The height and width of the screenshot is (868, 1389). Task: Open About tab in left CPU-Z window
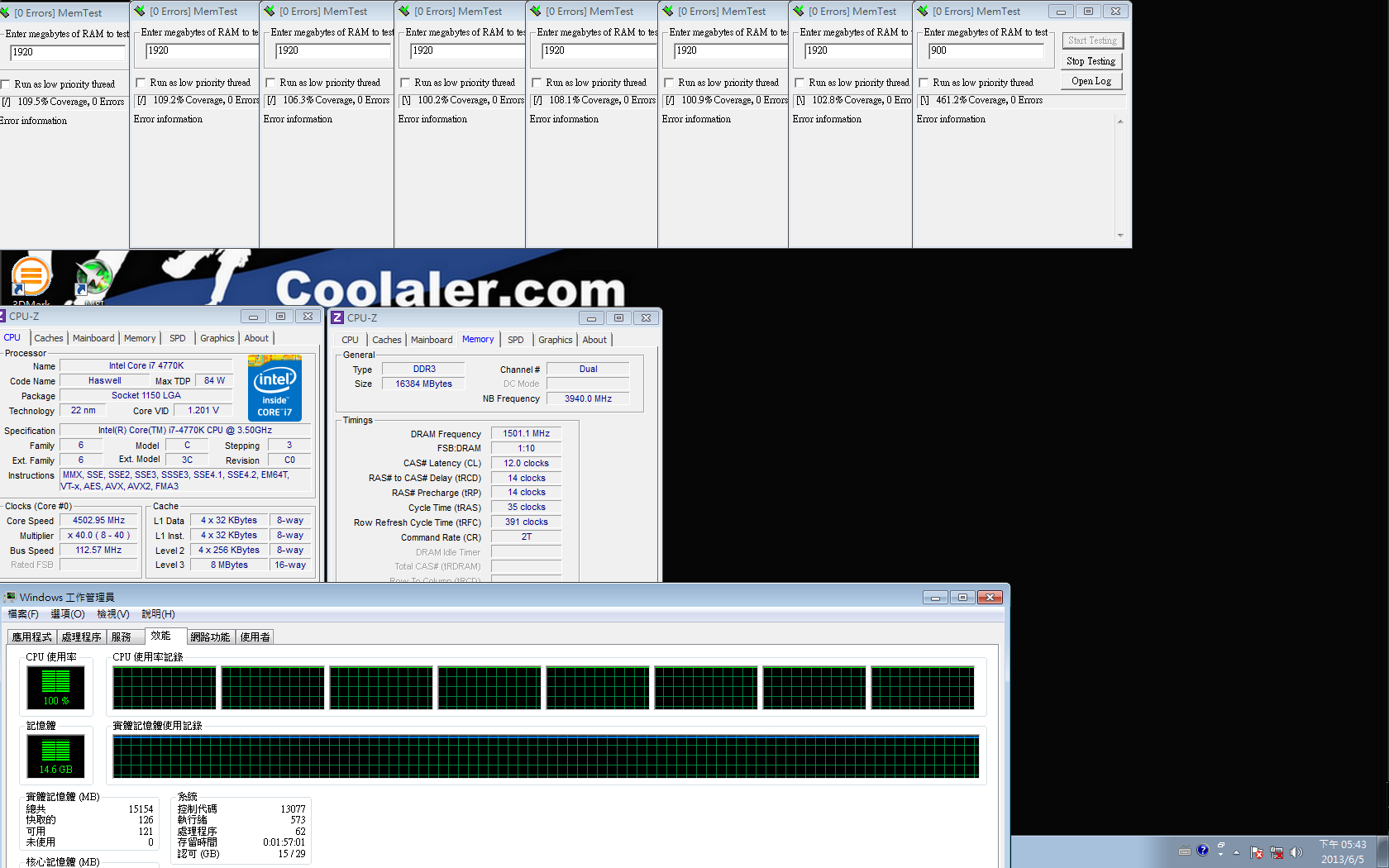pos(256,338)
